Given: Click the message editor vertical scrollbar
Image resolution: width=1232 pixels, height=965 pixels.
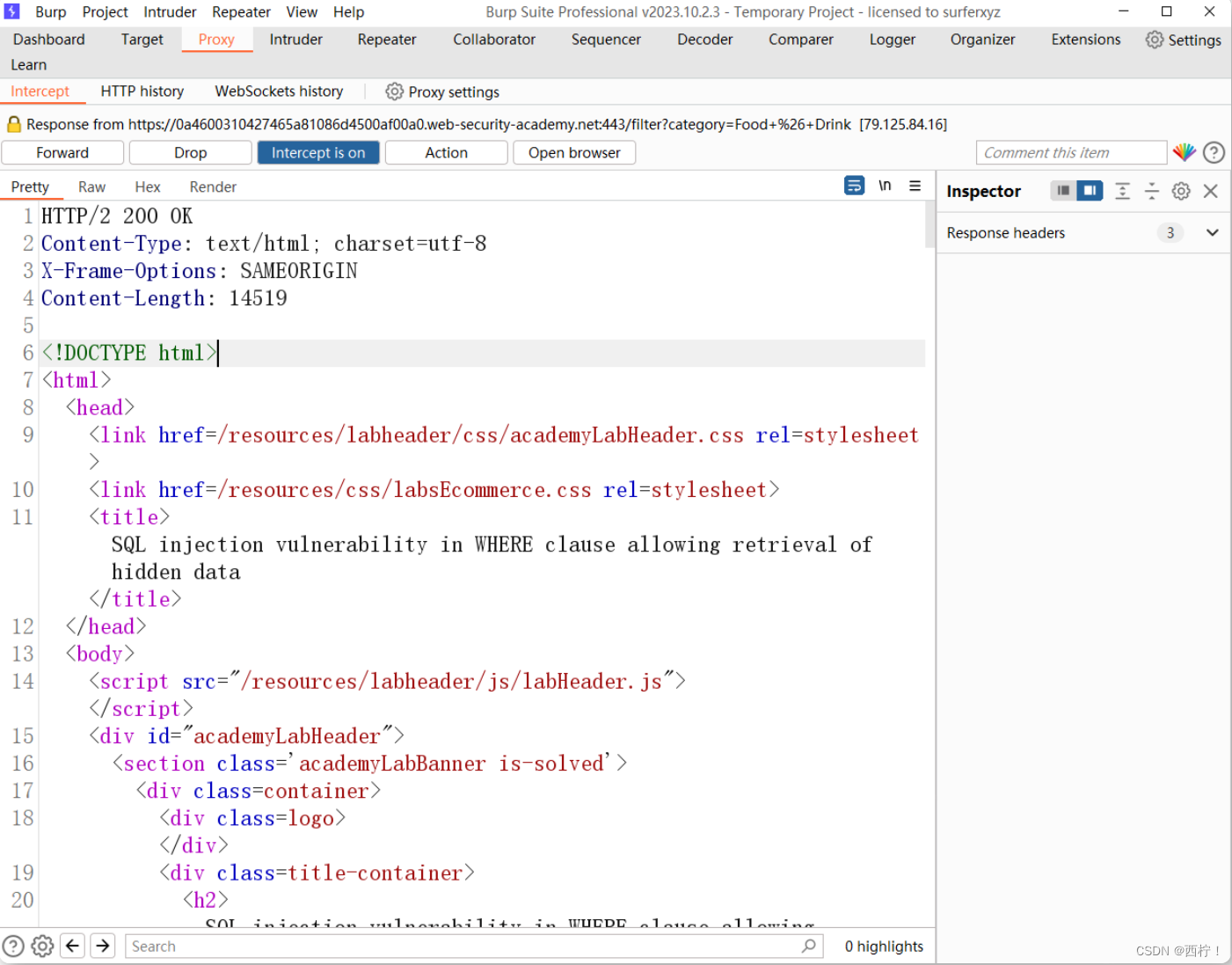Looking at the screenshot, I should 929,225.
